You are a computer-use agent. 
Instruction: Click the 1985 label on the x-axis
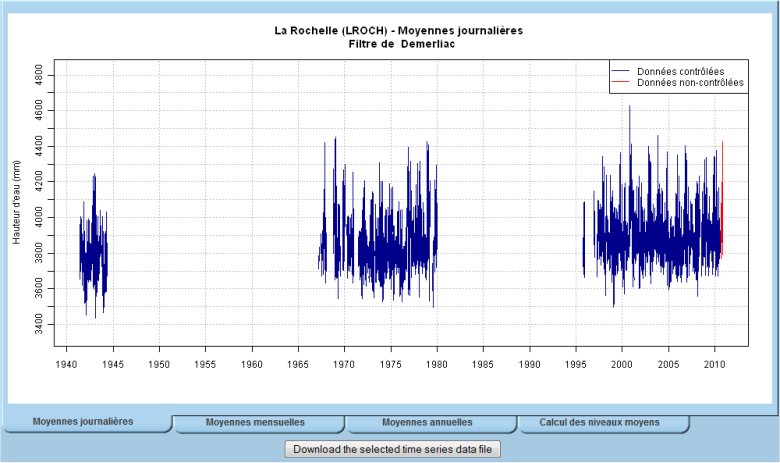[x=483, y=364]
